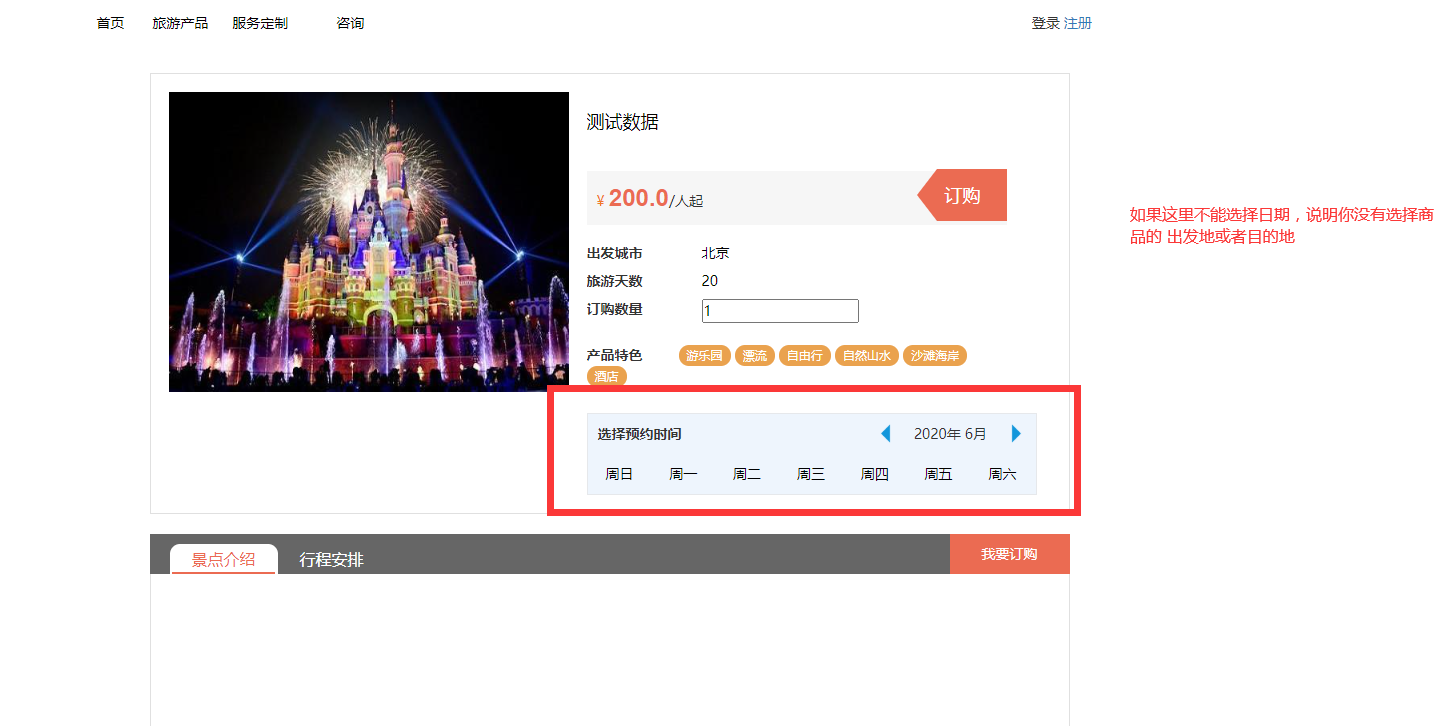Advance to next month in booking calendar
This screenshot has width=1452, height=726.
click(x=1016, y=434)
